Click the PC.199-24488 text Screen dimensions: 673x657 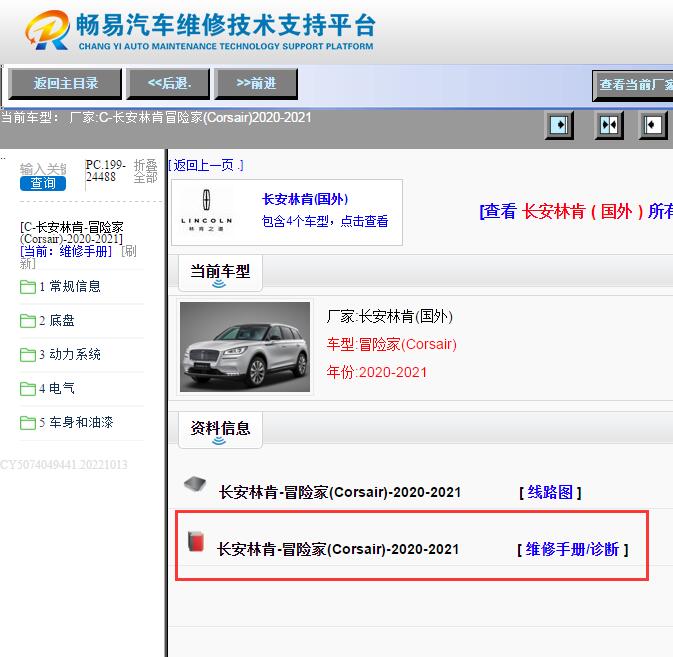pos(106,171)
